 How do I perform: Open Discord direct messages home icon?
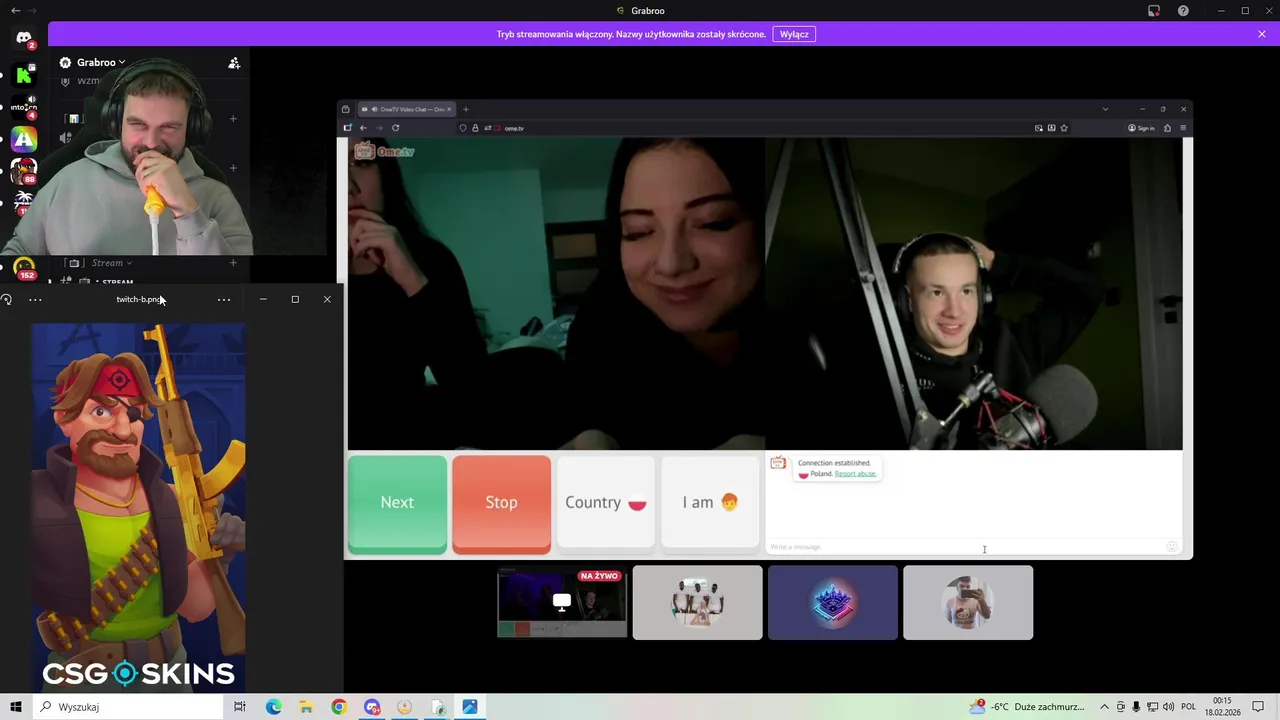pos(24,38)
